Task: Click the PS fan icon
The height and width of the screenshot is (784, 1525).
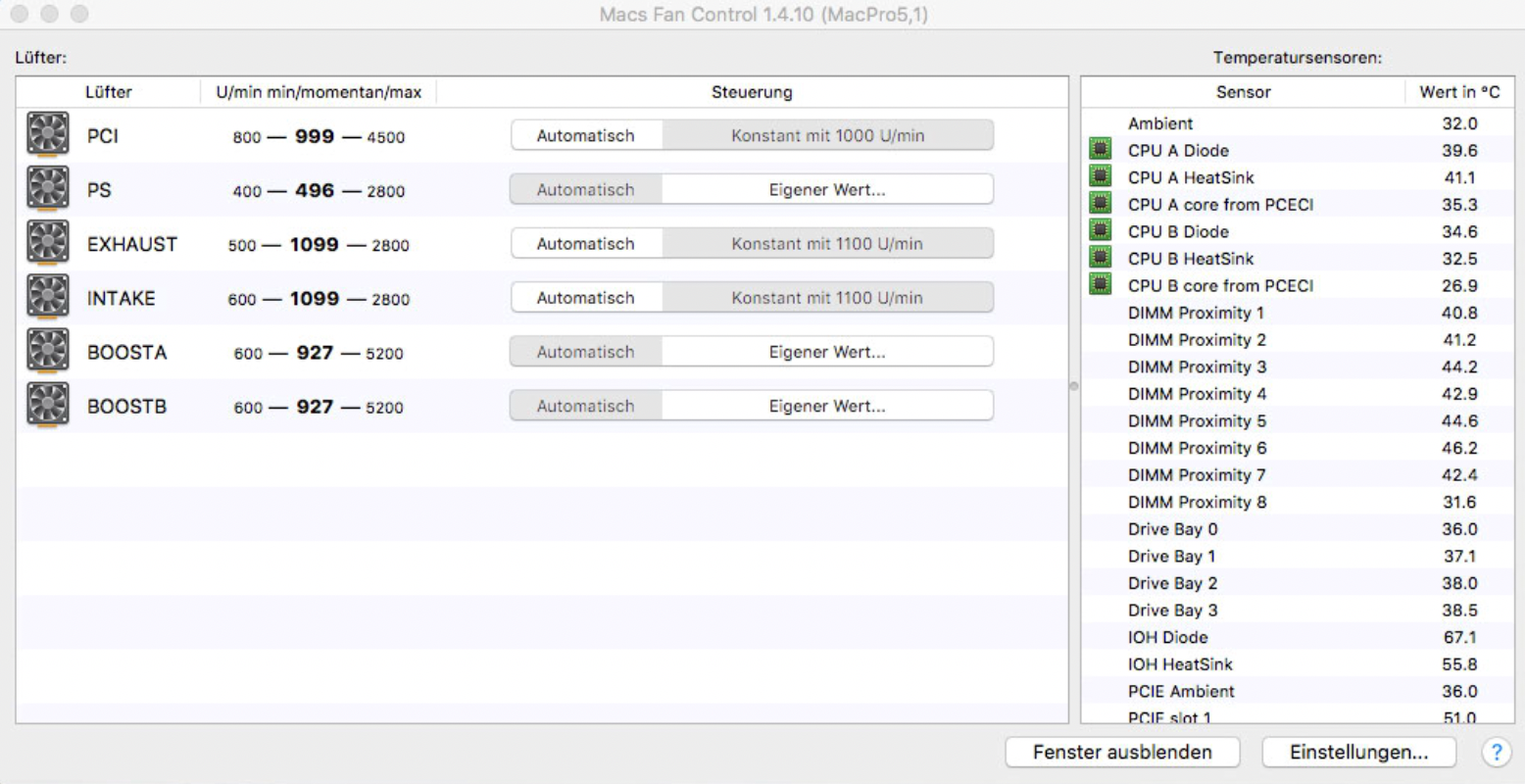Action: tap(48, 189)
